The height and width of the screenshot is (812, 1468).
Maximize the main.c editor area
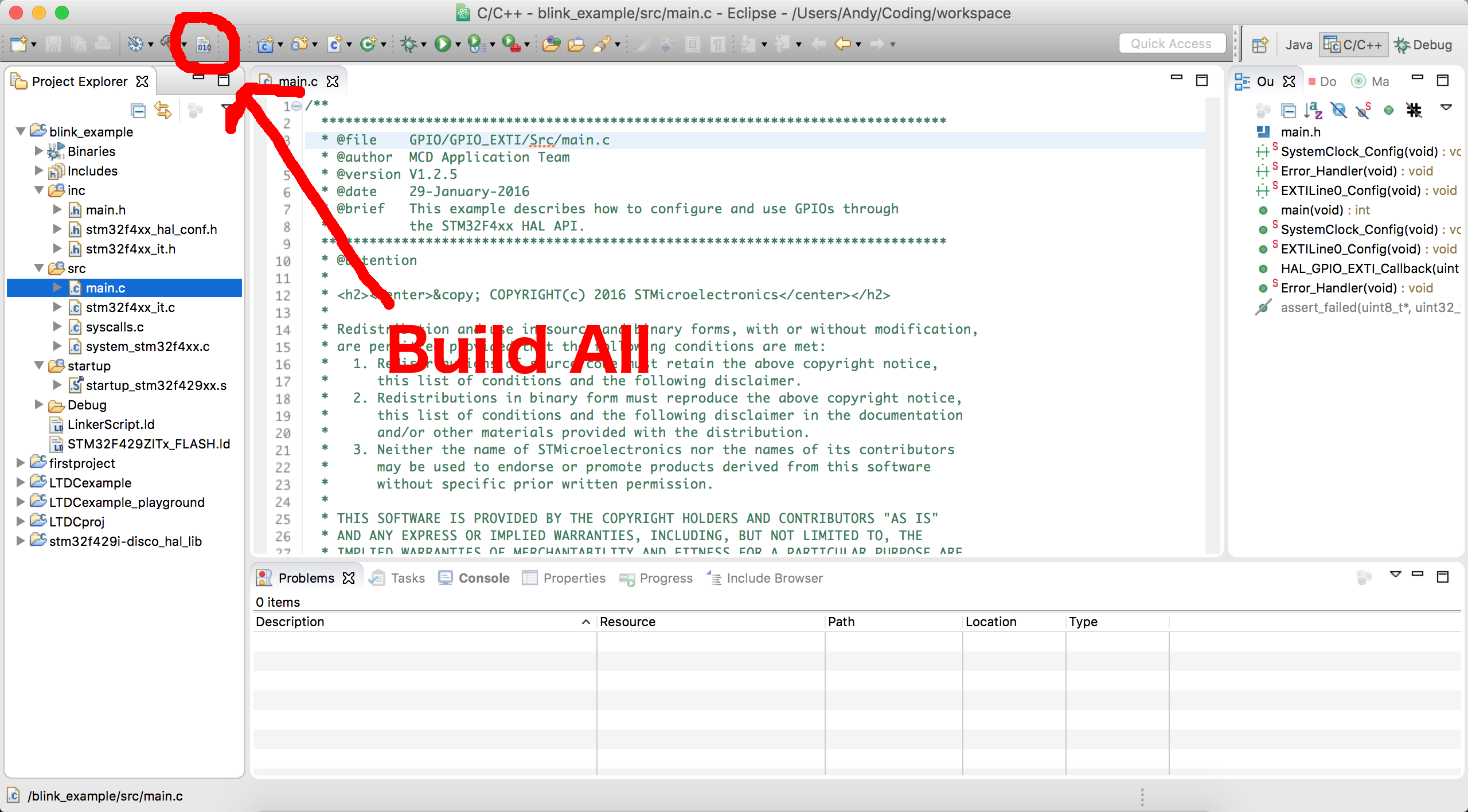pyautogui.click(x=1202, y=80)
